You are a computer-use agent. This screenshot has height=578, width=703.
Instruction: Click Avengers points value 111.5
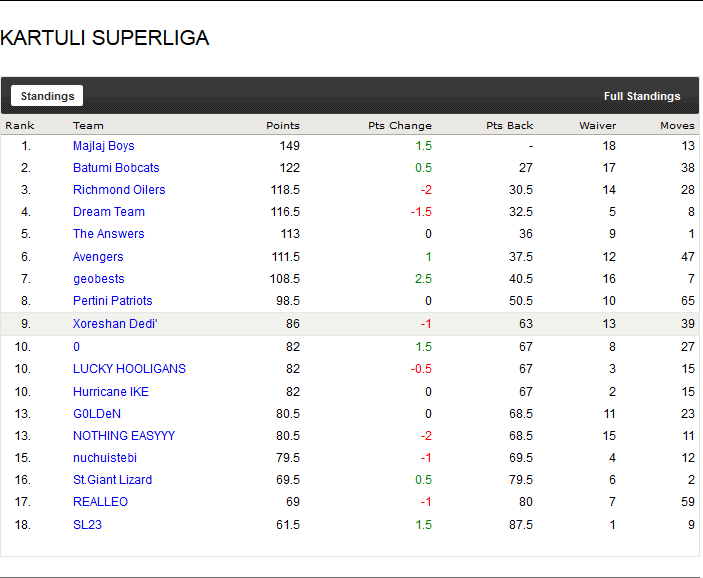pos(286,257)
